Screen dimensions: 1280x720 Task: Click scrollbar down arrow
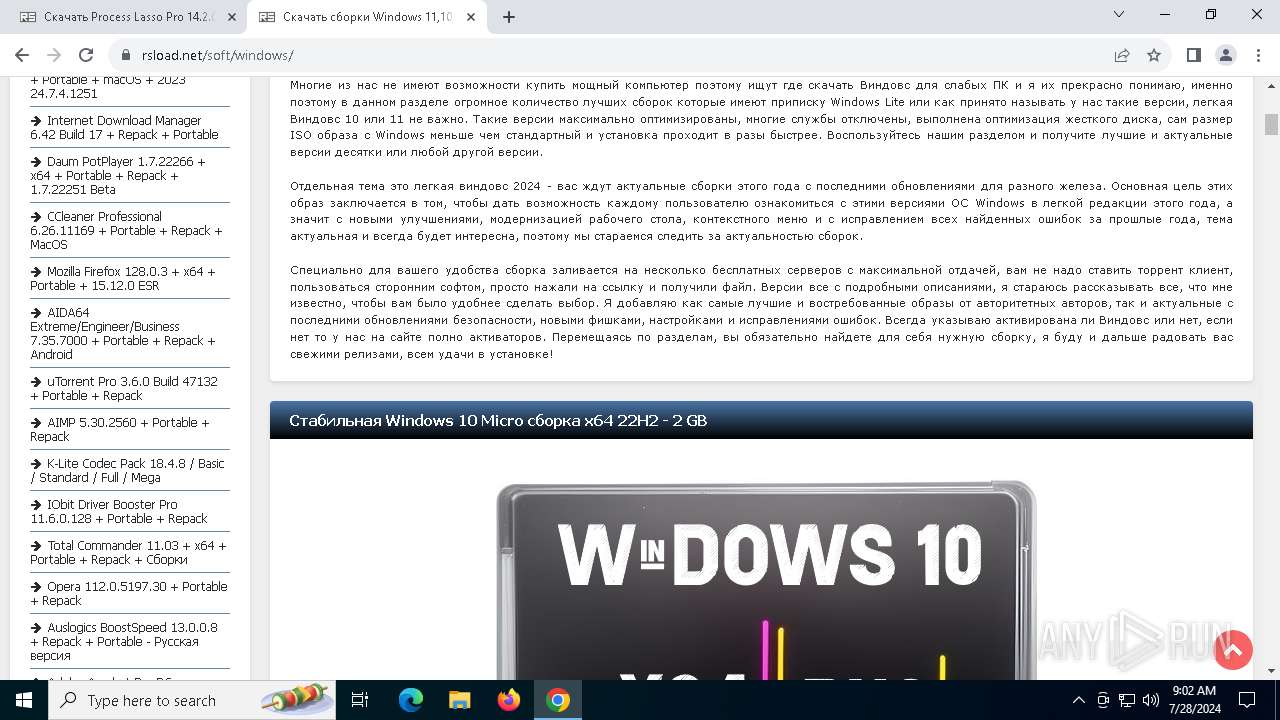coord(1271,671)
